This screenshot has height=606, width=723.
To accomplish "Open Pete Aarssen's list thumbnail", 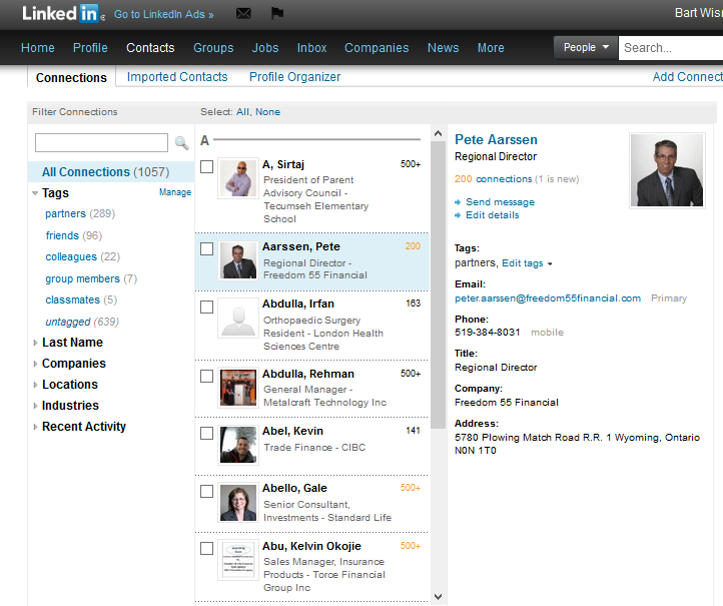I will point(238,261).
